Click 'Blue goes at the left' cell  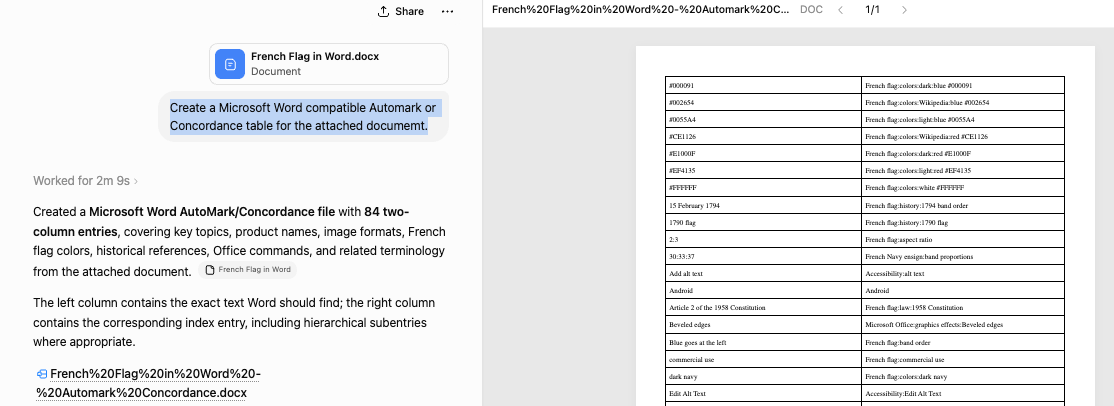tap(763, 342)
